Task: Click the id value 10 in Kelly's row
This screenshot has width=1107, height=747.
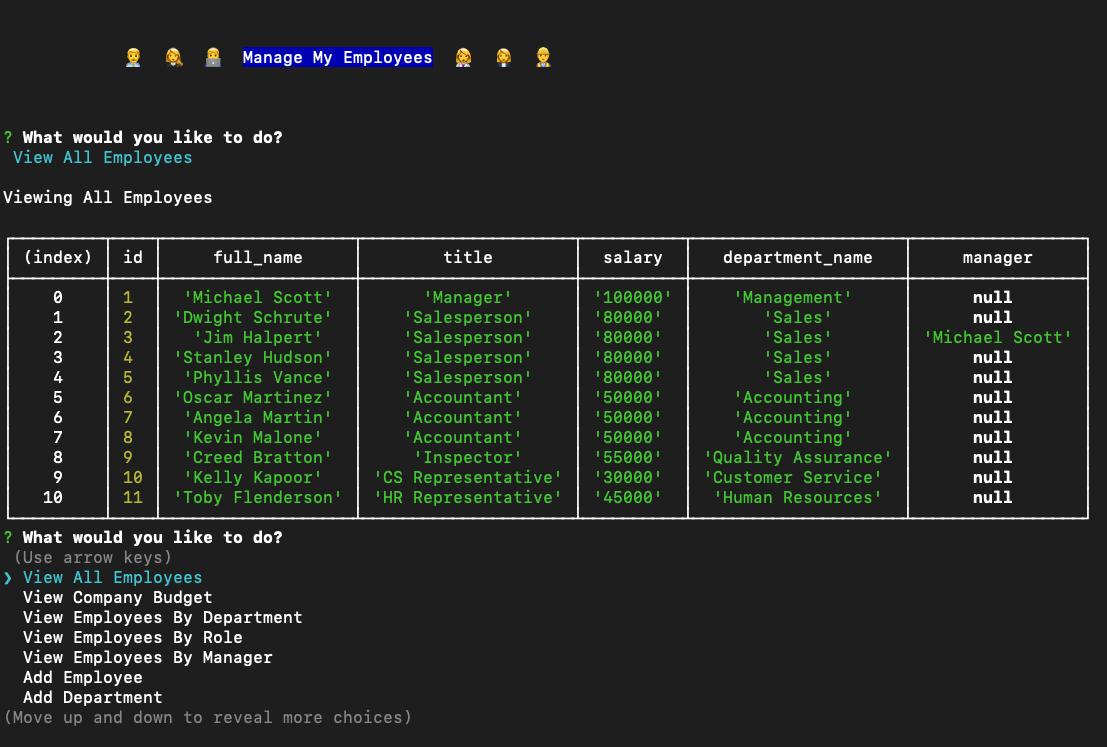Action: (133, 478)
